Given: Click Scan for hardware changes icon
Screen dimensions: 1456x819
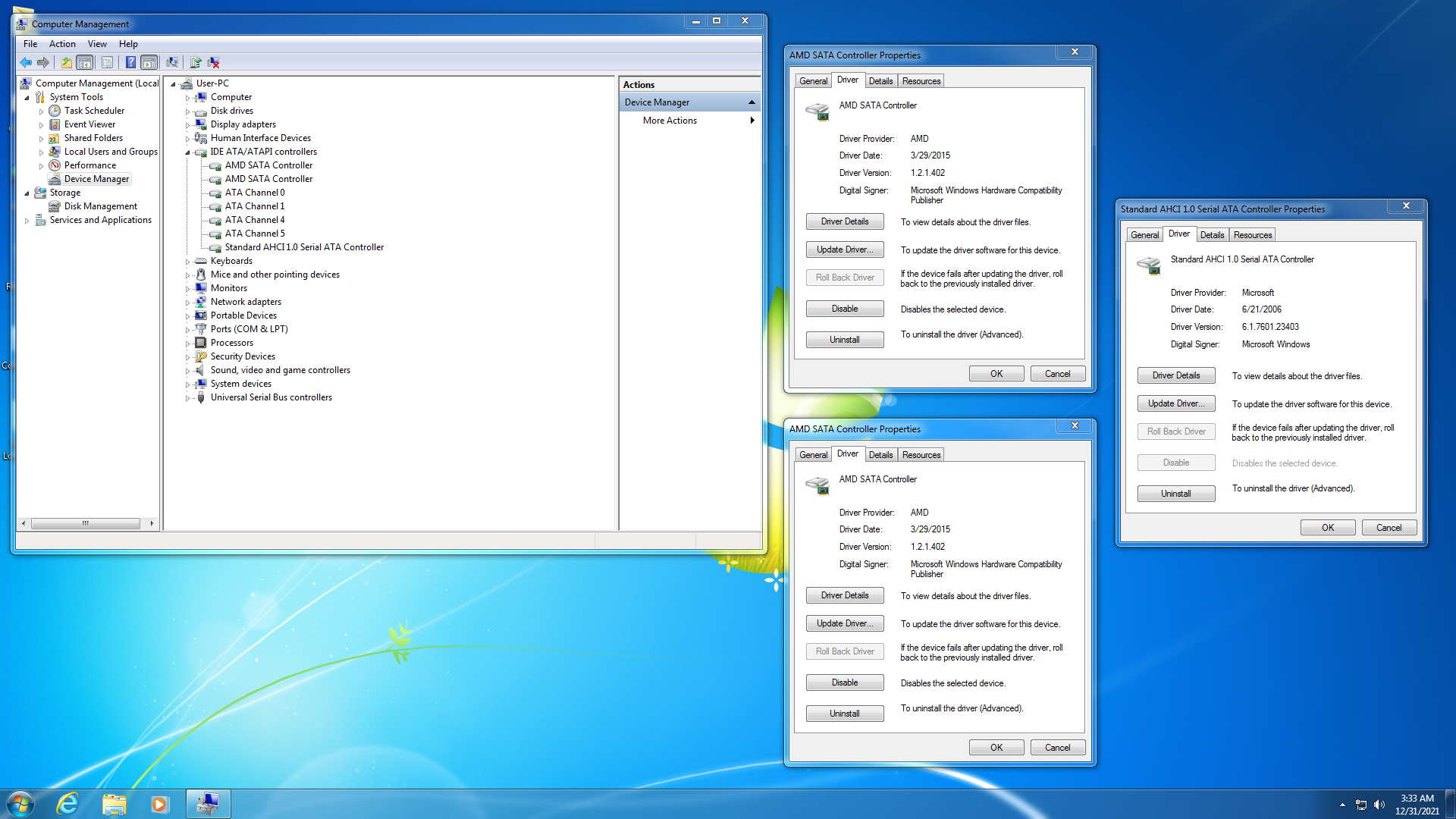Looking at the screenshot, I should (x=172, y=62).
